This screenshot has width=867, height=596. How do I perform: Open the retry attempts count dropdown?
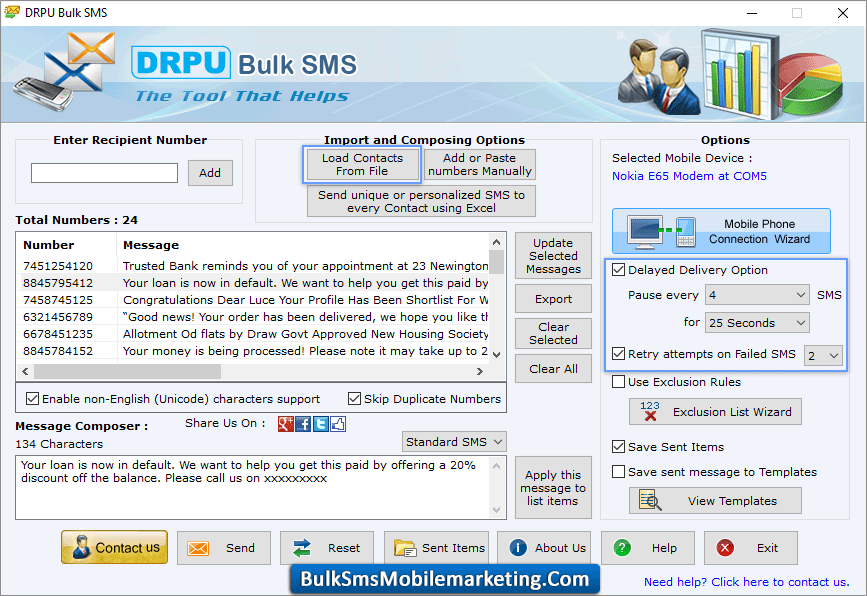tap(823, 355)
